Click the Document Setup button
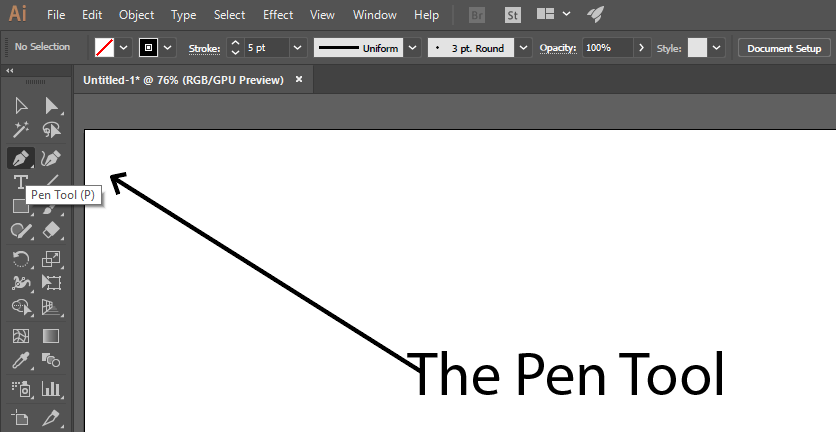Viewport: 836px width, 432px height. (784, 48)
